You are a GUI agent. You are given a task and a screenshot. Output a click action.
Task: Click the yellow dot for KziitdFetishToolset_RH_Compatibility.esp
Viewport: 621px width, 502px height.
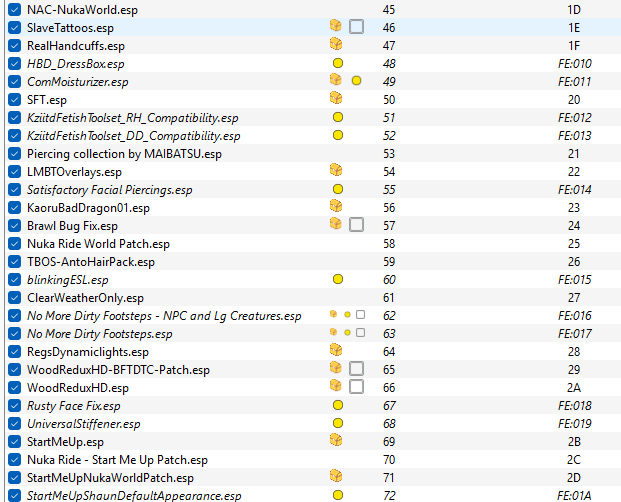338,117
